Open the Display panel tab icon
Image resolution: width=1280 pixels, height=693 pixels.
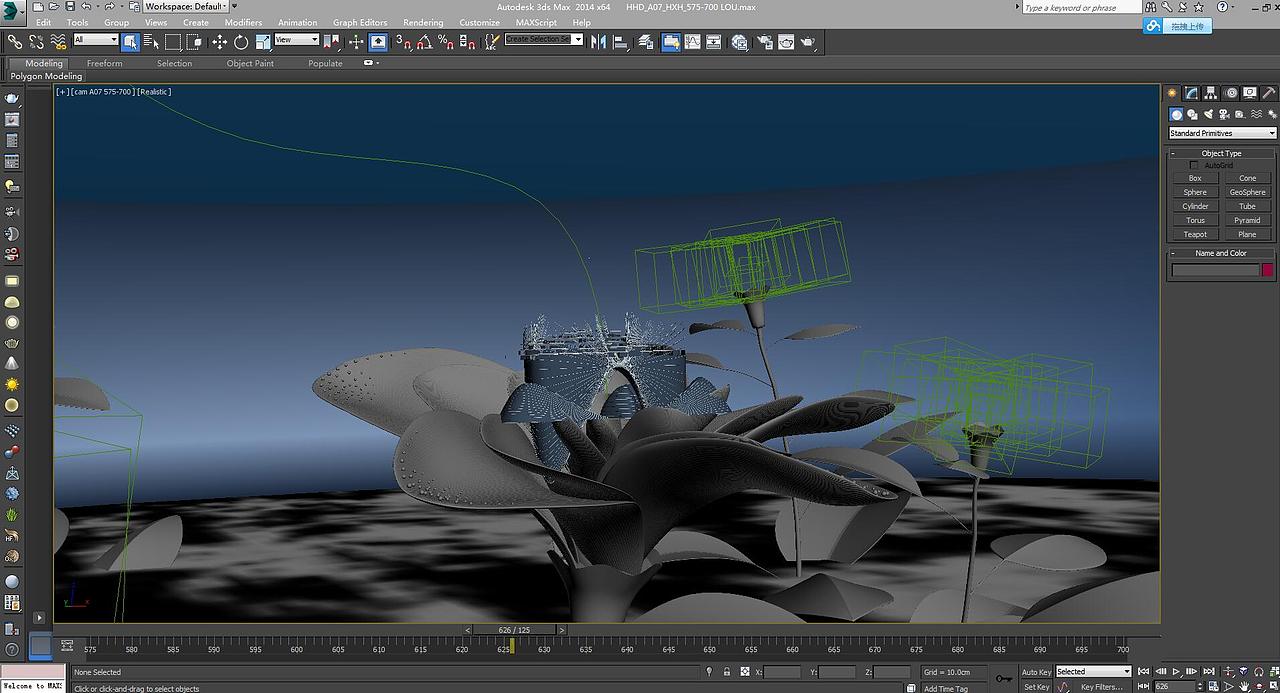click(x=1250, y=93)
